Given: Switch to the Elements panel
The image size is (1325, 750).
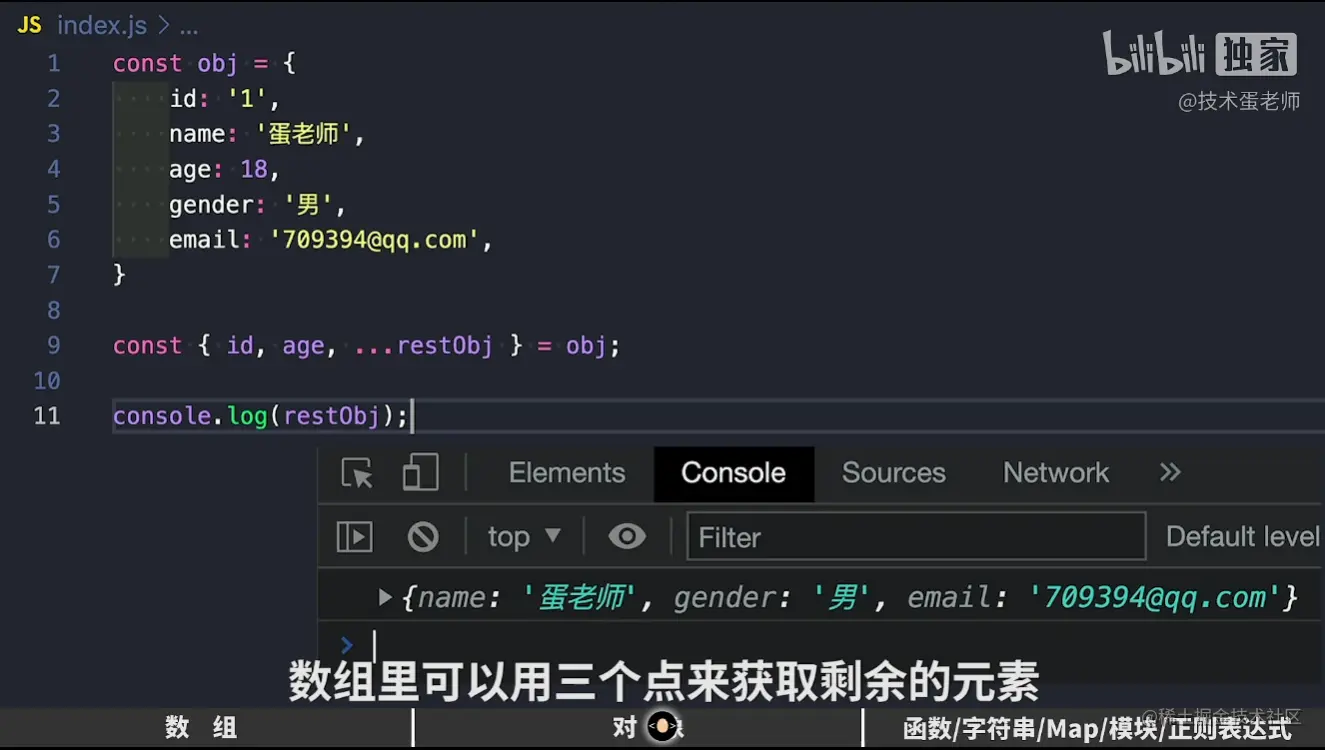Looking at the screenshot, I should point(566,472).
